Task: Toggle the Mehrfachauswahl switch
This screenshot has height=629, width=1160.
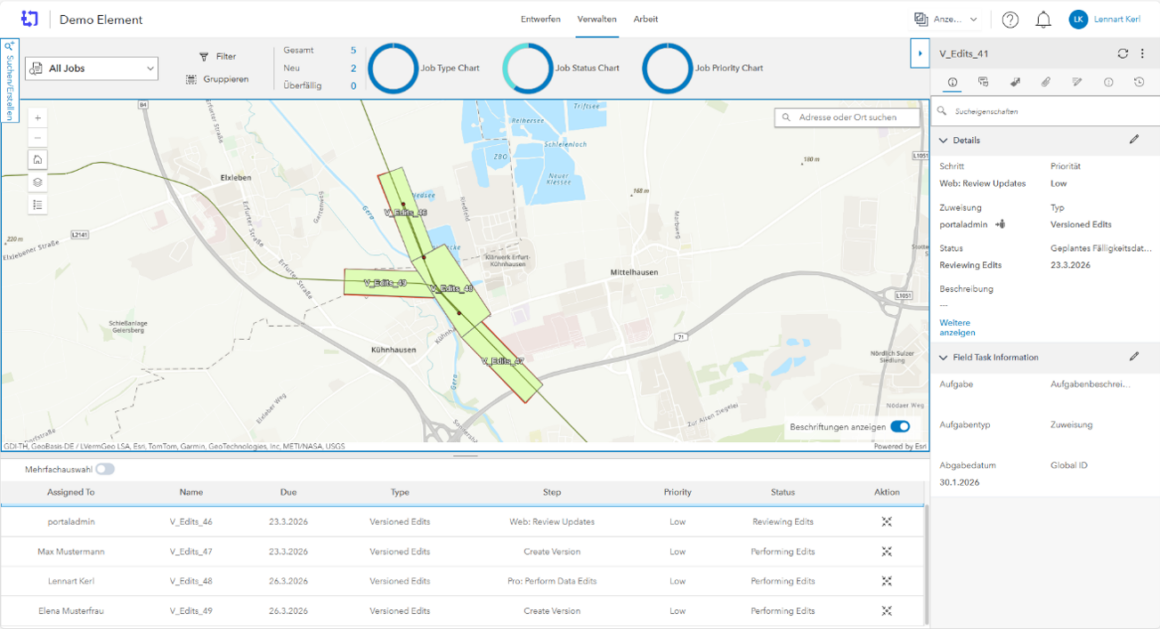Action: point(105,469)
